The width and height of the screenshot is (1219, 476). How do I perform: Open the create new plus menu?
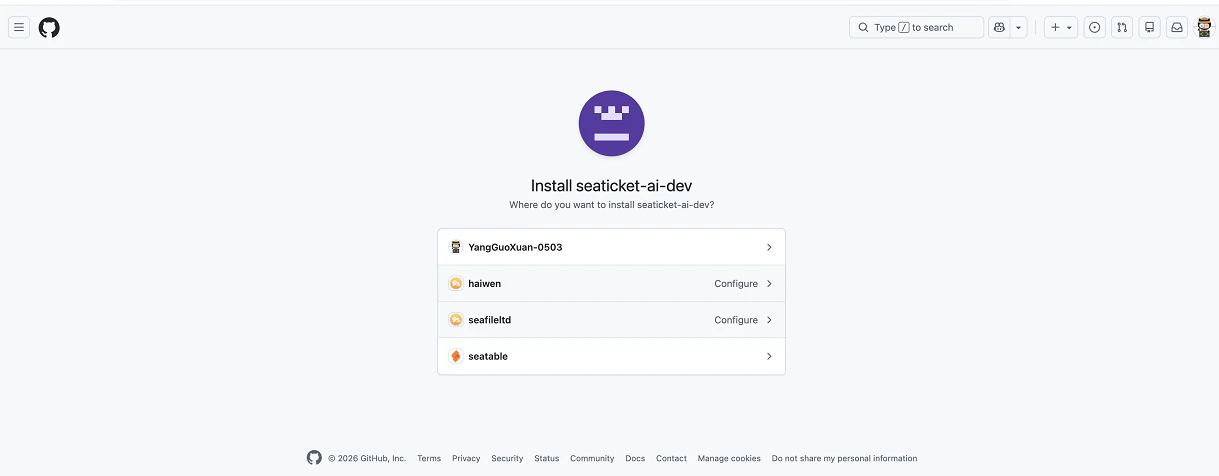click(x=1061, y=28)
